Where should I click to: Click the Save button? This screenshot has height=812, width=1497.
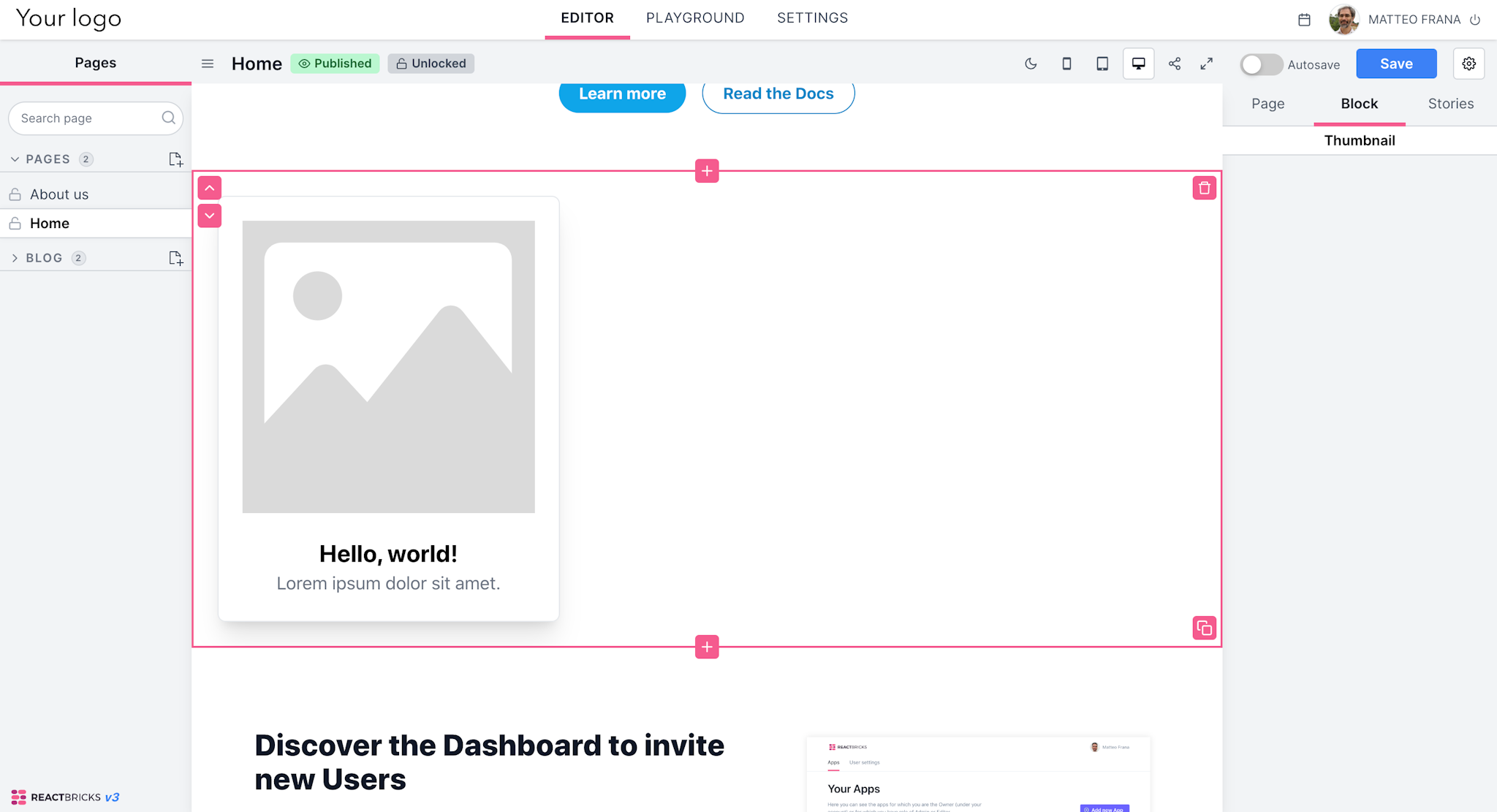1396,63
